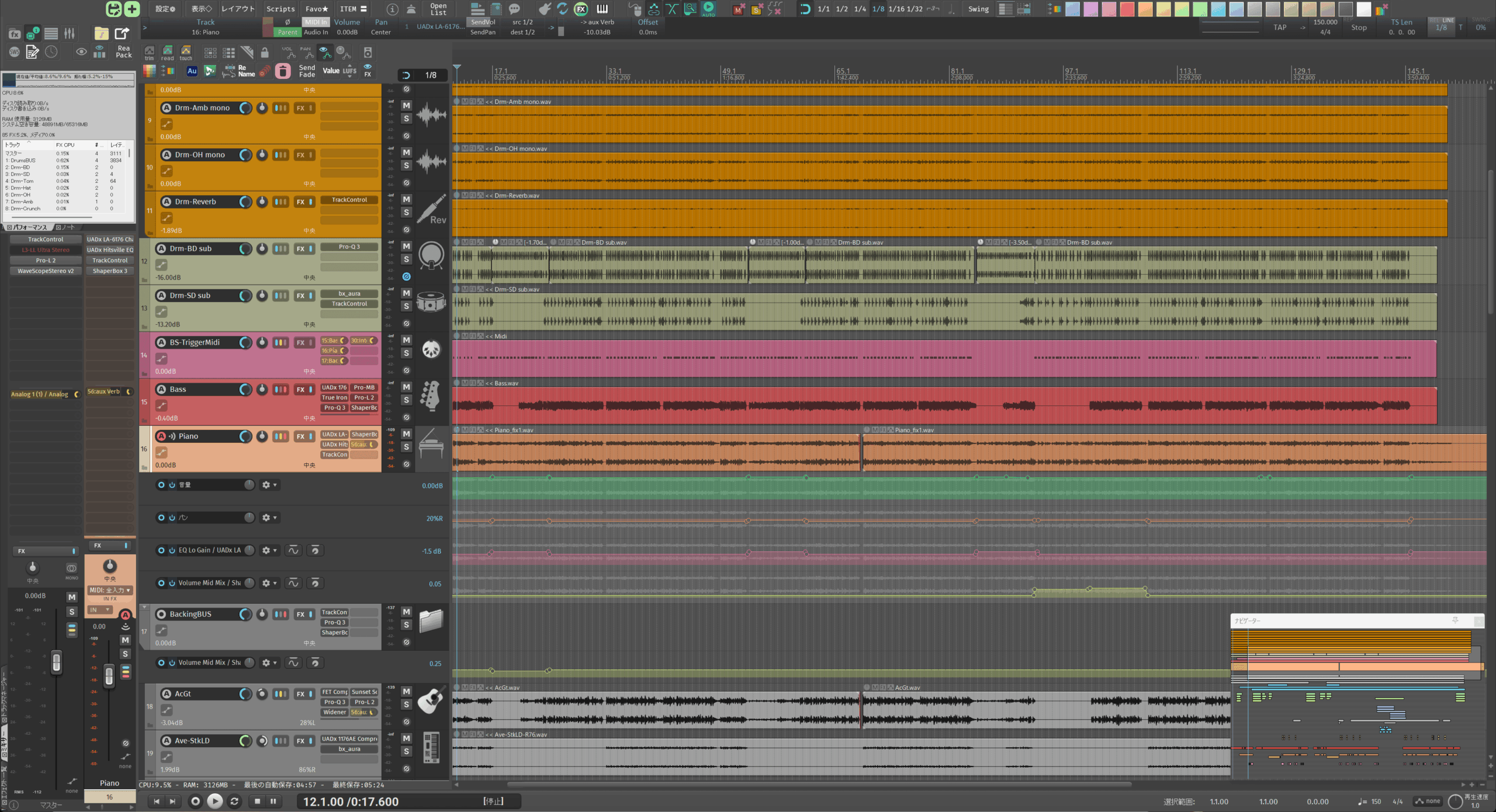1496x812 pixels.
Task: Toggle record arm on Piano track
Action: pyautogui.click(x=162, y=436)
